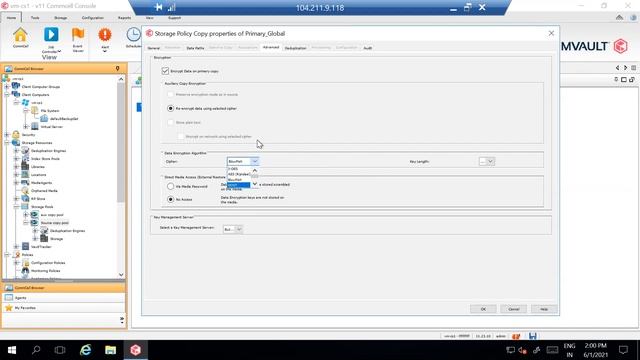This screenshot has height=360, width=640.
Task: Select the Source copy pool tree item
Action: (55, 222)
